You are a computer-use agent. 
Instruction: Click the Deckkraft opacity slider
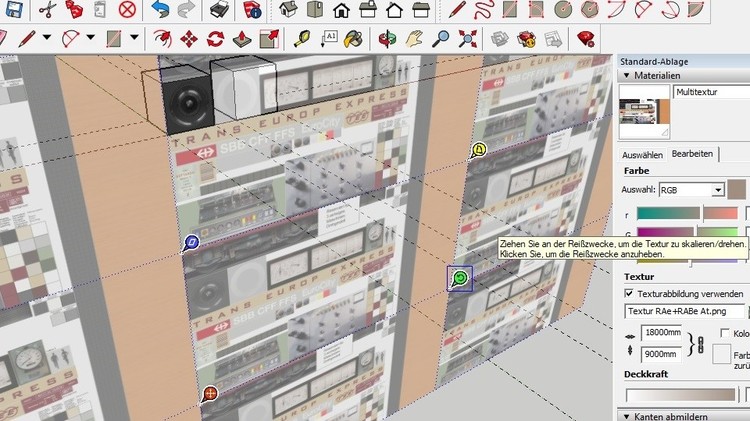coord(680,394)
